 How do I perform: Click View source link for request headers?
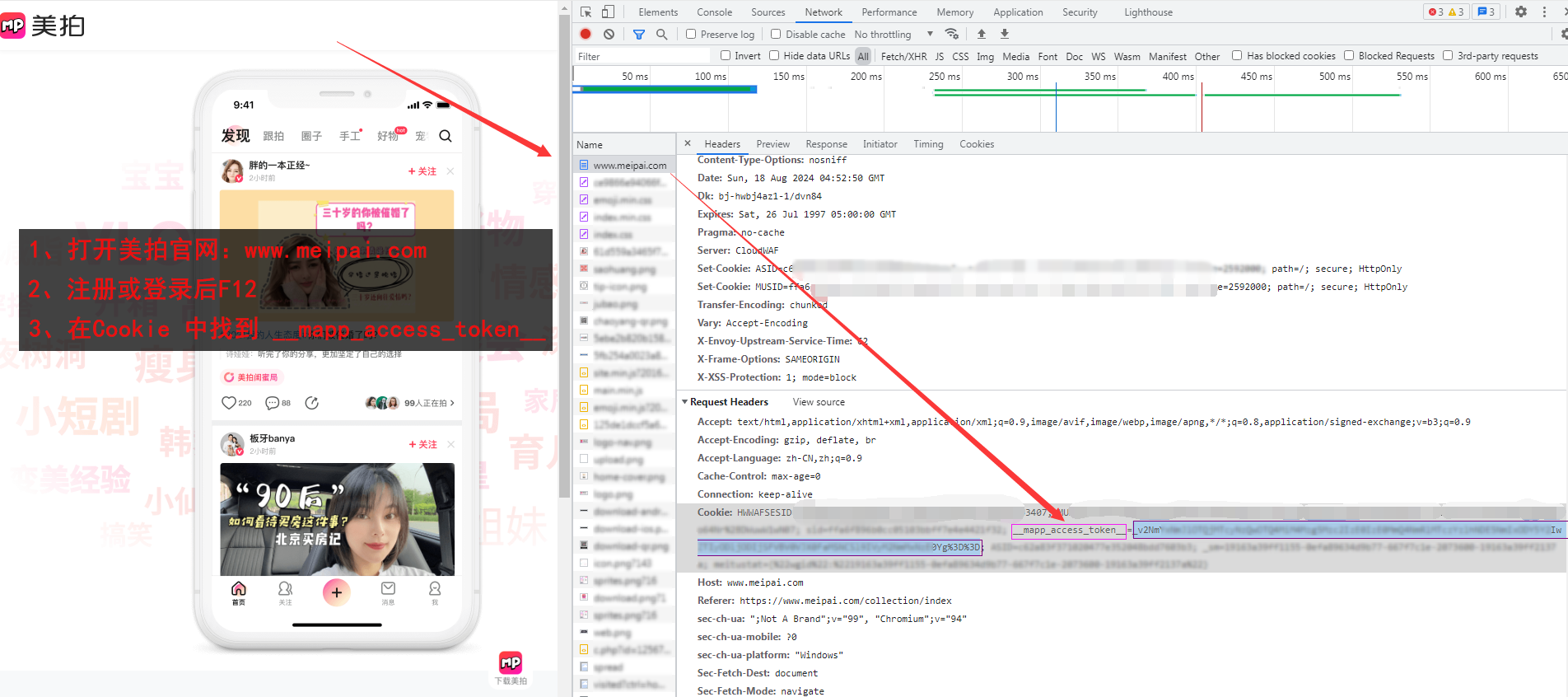[x=818, y=402]
